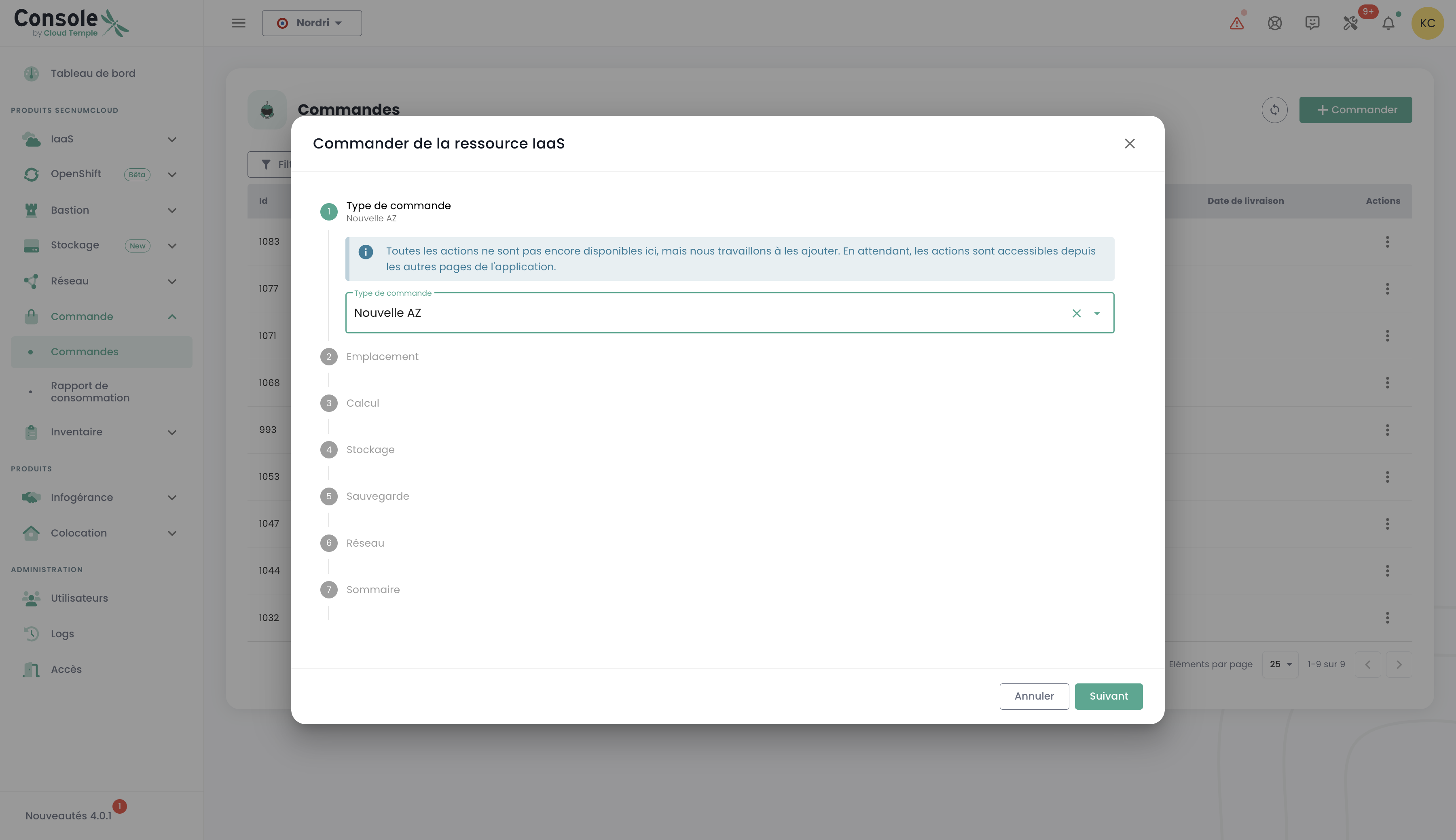Open the feedback chat icon
Viewport: 1456px width, 840px height.
(1312, 23)
